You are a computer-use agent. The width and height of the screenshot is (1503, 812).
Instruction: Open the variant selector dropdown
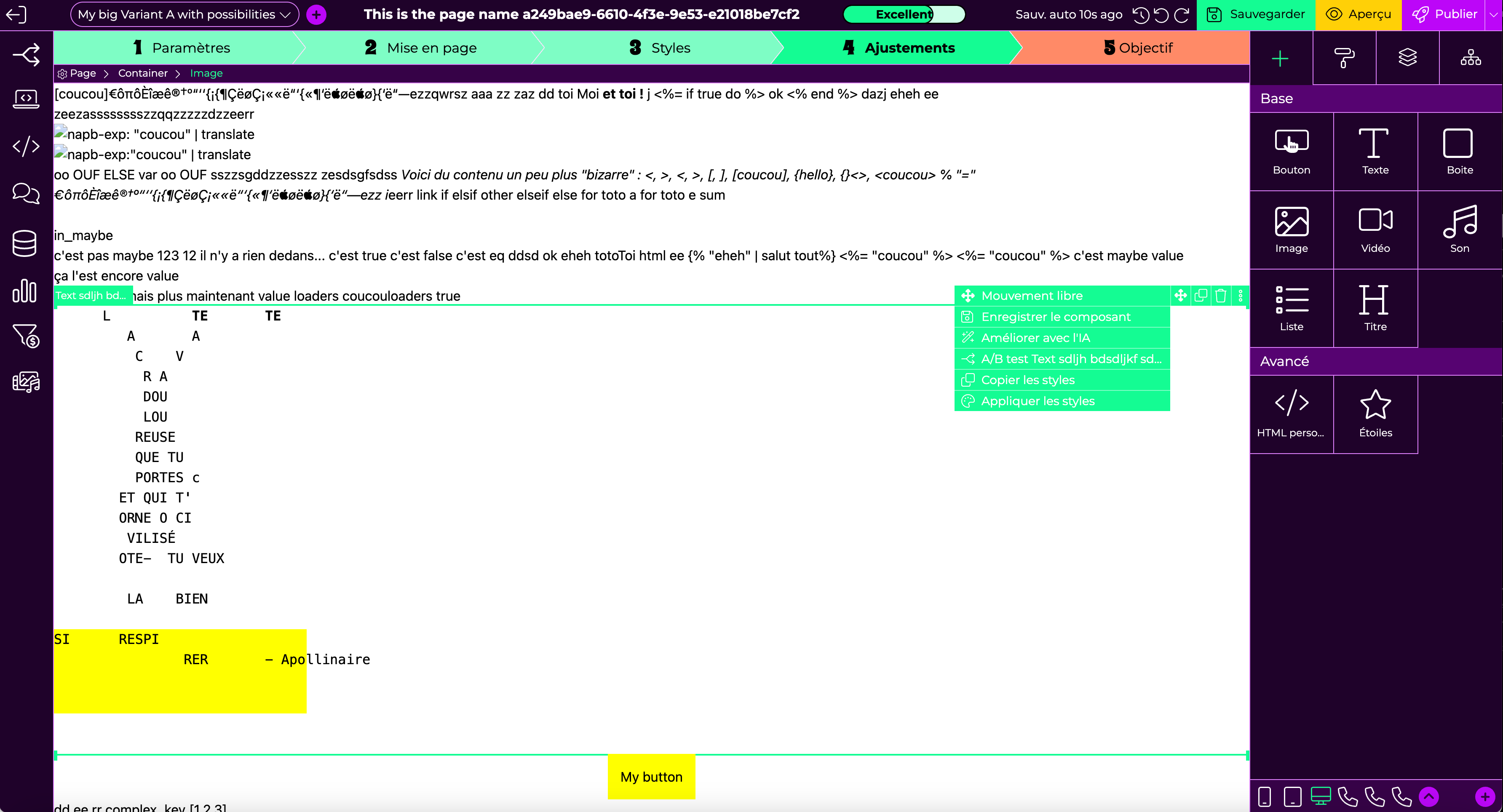[x=185, y=15]
